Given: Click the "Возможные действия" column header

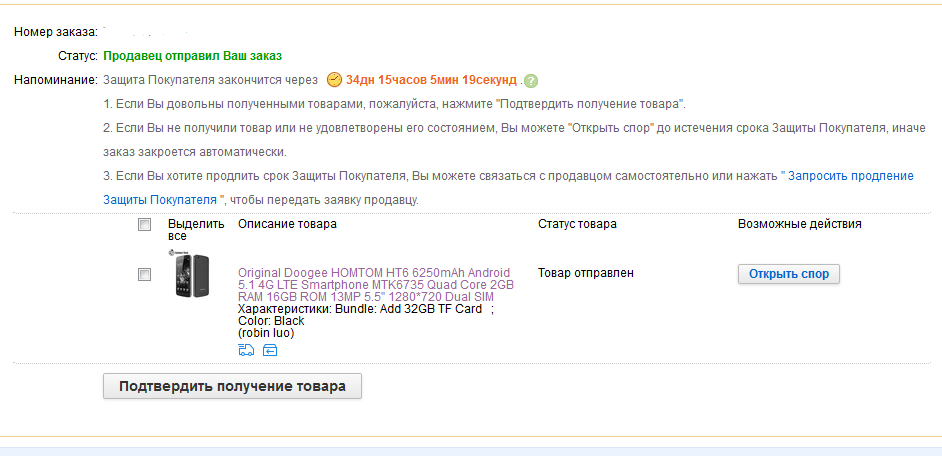Looking at the screenshot, I should click(x=799, y=224).
